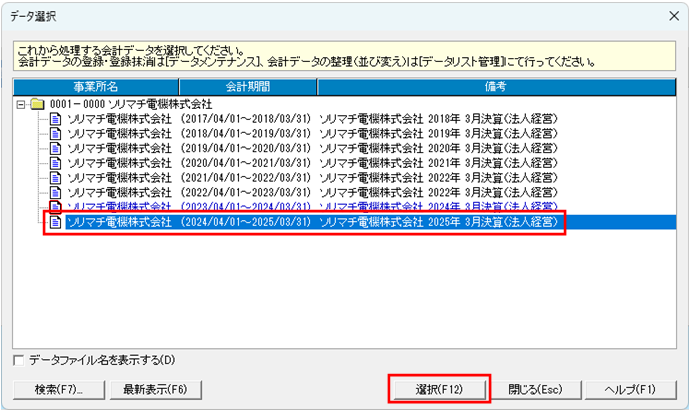Screen dimensions: 692x413
Task: Click the 最新表示(F6) button
Action: pos(155,390)
